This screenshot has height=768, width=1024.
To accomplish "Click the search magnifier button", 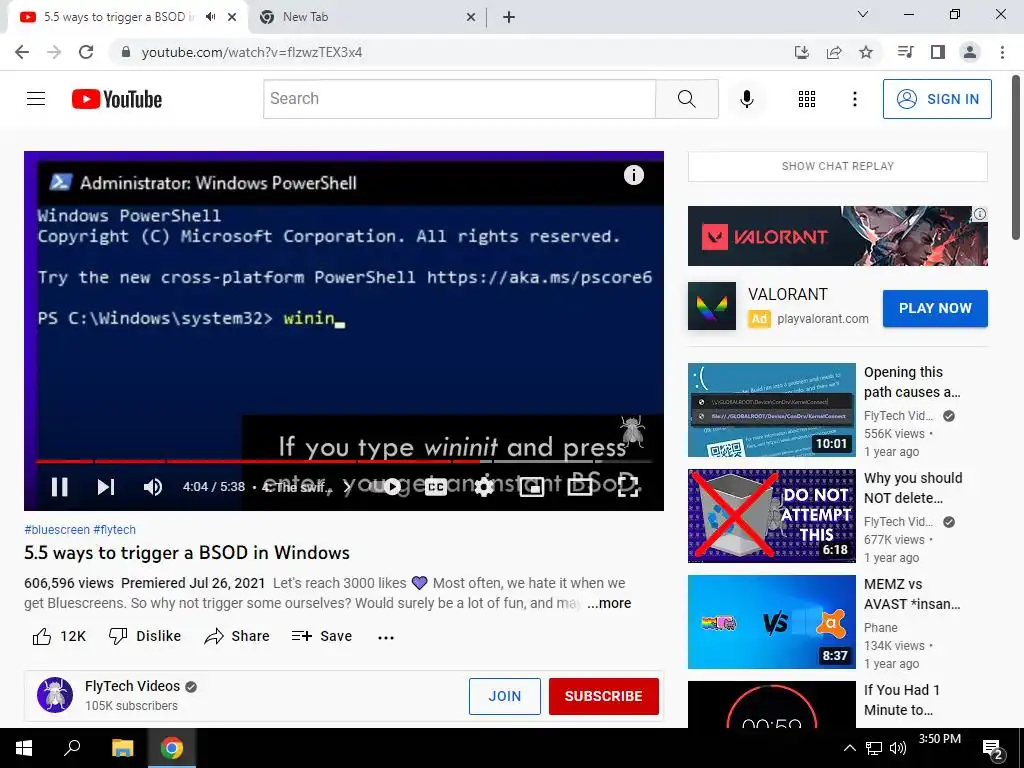I will (686, 99).
